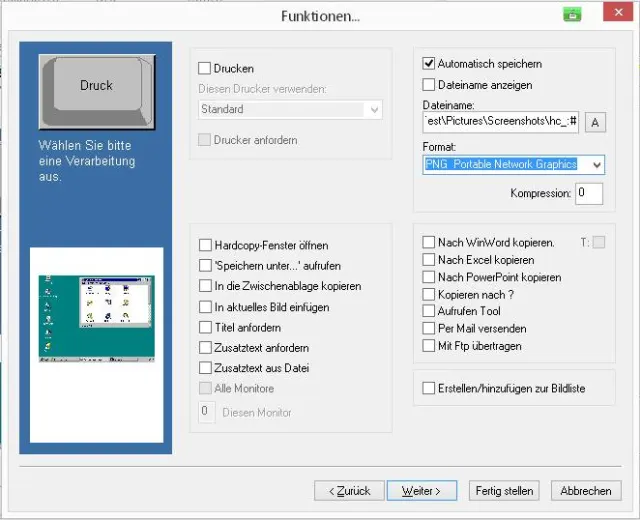Enable Dateiname anzeigen checkbox
This screenshot has width=640, height=520.
(429, 85)
